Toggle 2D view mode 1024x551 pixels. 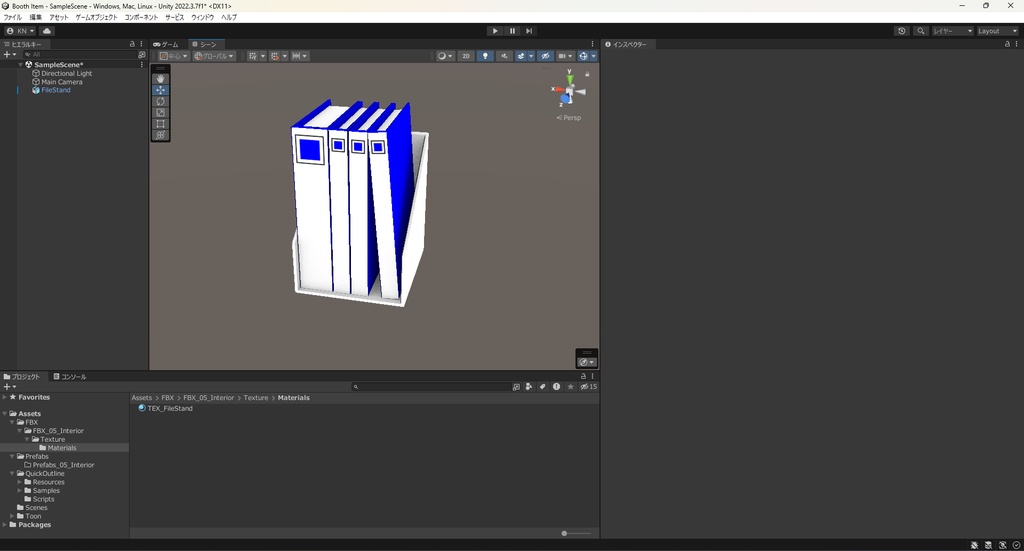466,56
